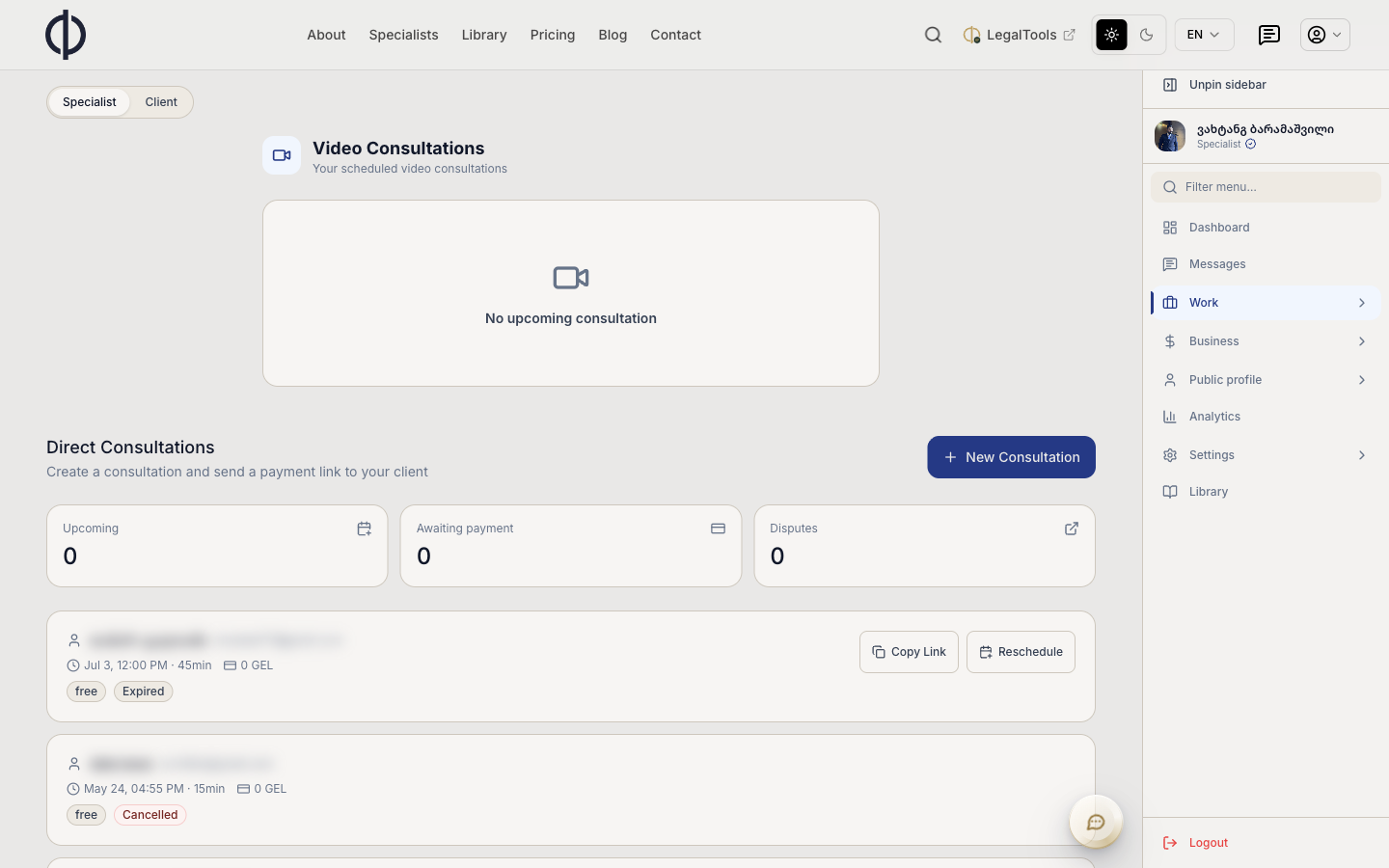Screen dimensions: 1389x868
Task: Open the Disputes external link icon
Action: tap(1072, 529)
